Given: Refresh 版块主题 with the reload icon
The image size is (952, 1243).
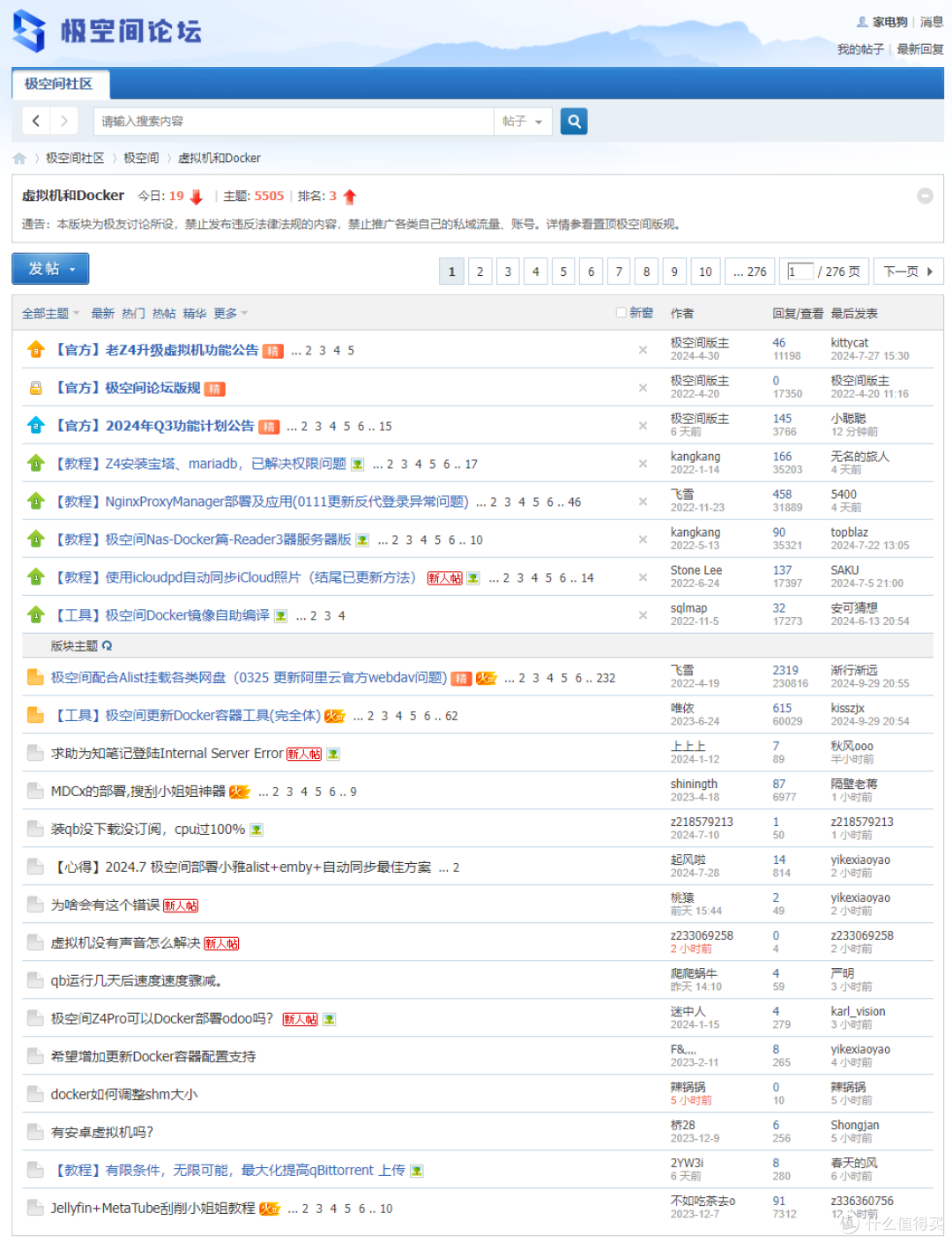Looking at the screenshot, I should (107, 645).
